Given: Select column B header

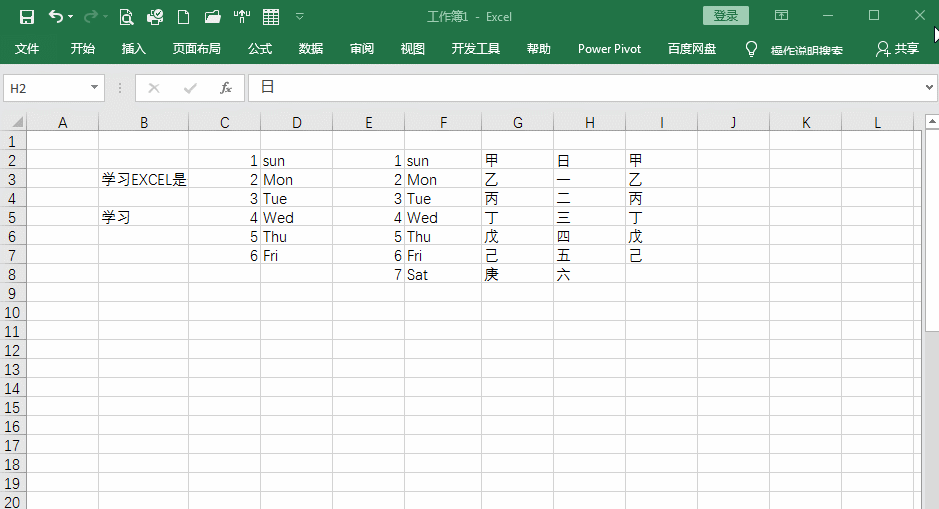Looking at the screenshot, I should 144,123.
